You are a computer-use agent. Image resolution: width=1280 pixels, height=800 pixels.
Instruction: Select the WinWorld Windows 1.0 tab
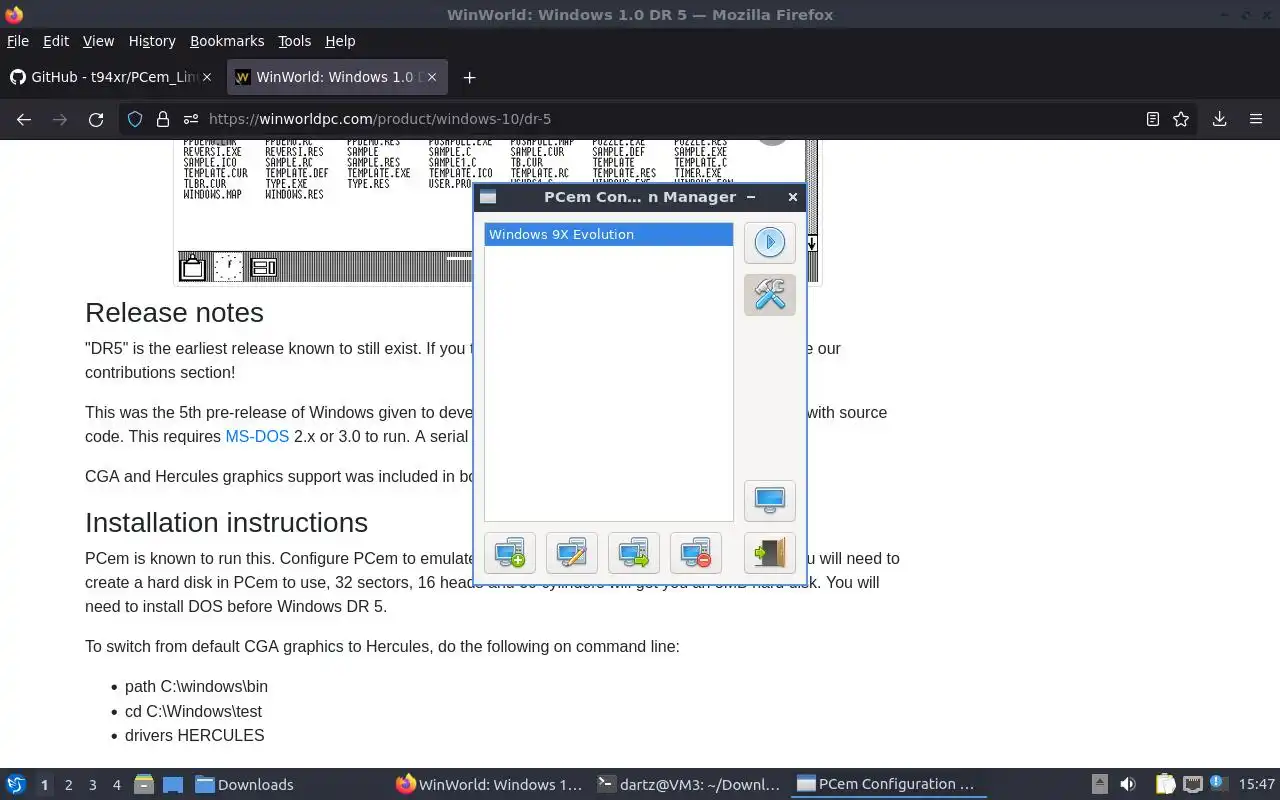pyautogui.click(x=338, y=77)
